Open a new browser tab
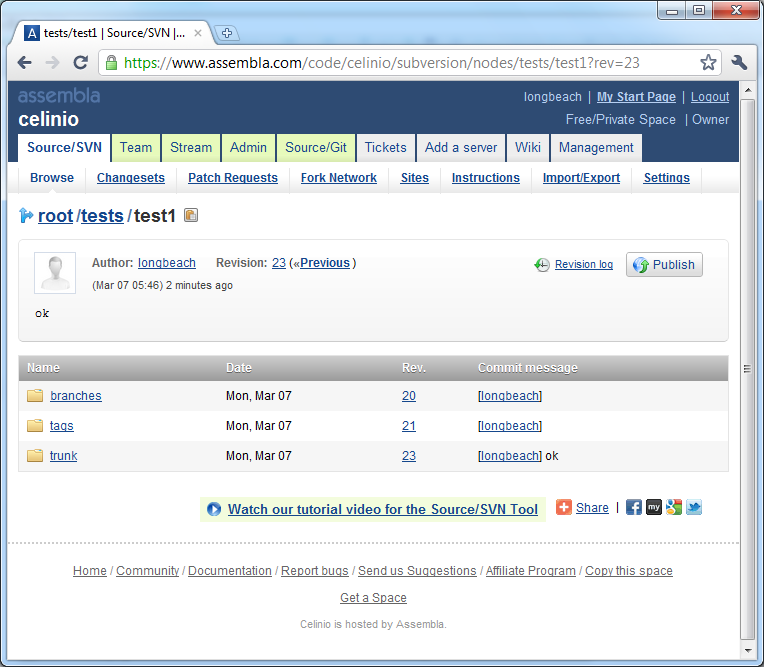This screenshot has width=764, height=667. tap(226, 33)
